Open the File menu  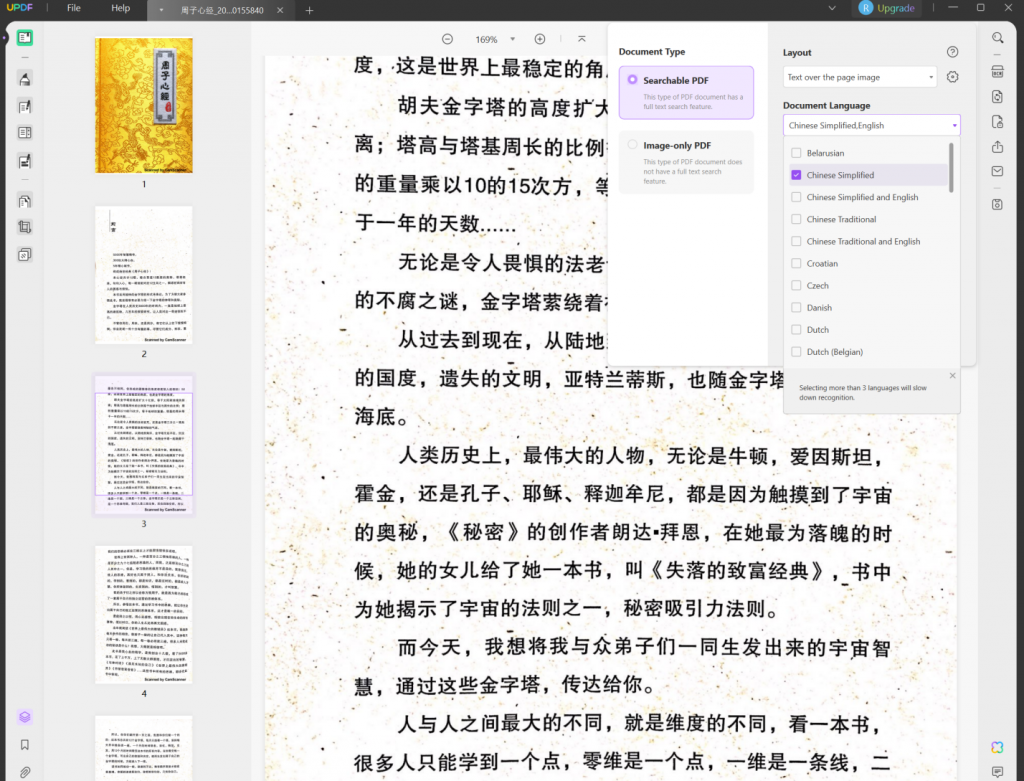coord(74,8)
